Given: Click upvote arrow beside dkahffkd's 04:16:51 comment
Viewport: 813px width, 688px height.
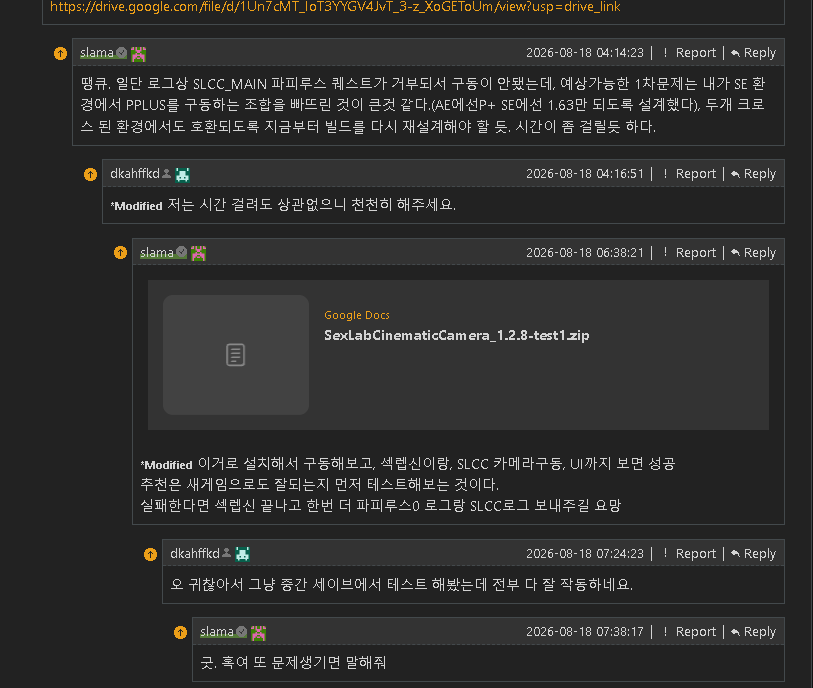Looking at the screenshot, I should click(91, 174).
